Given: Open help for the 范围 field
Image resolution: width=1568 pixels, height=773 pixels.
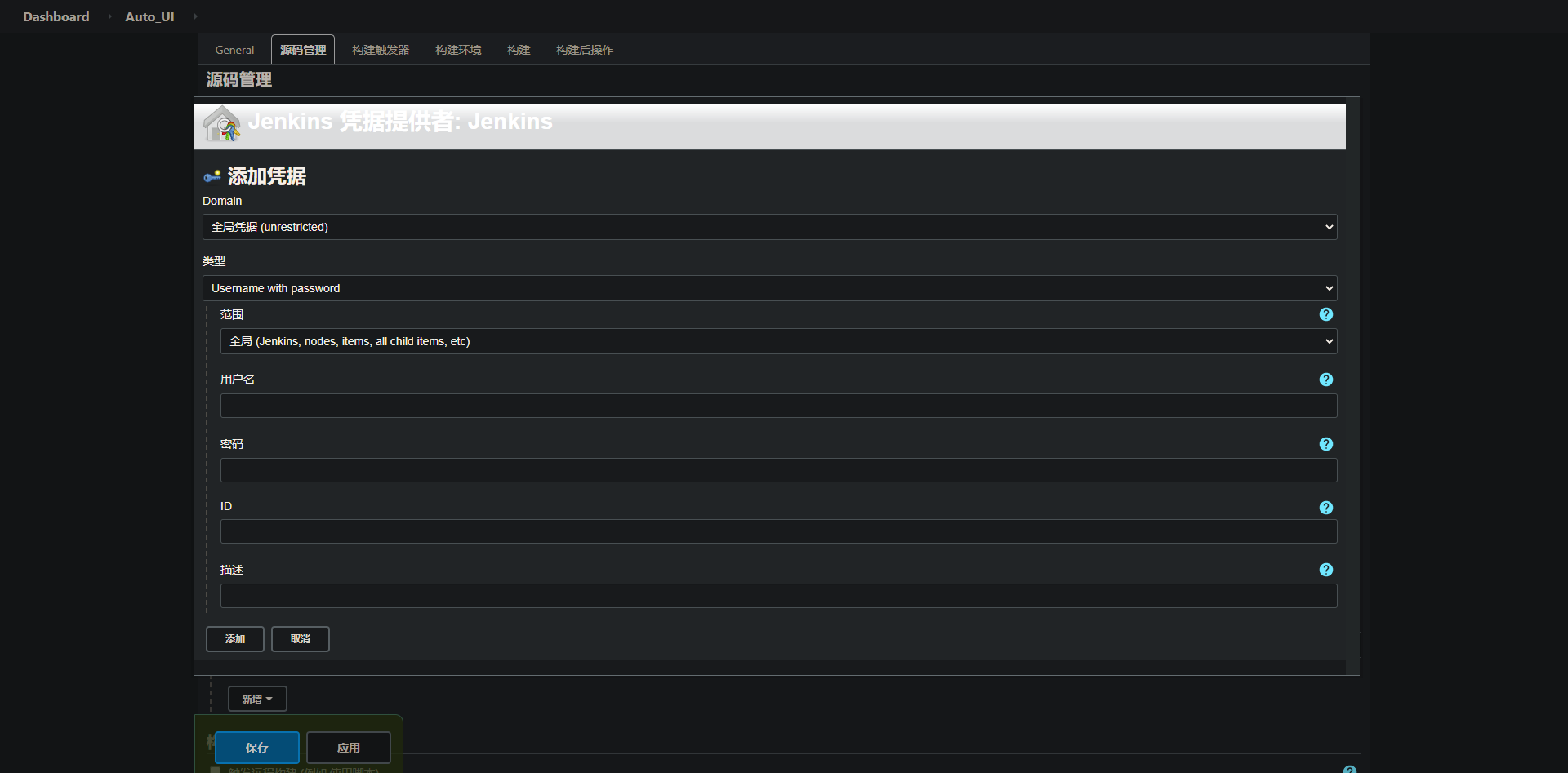Looking at the screenshot, I should click(1326, 314).
